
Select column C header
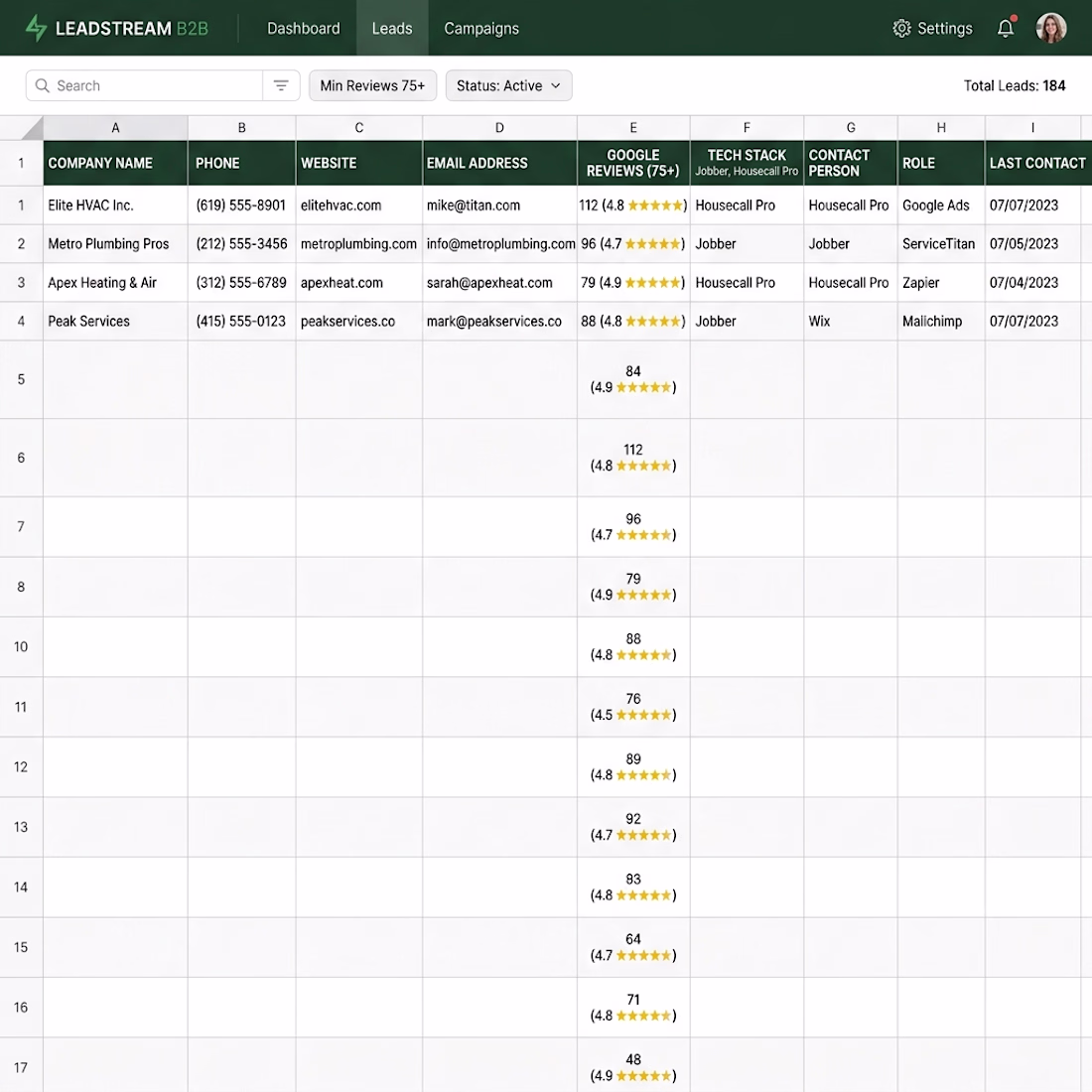pyautogui.click(x=358, y=128)
